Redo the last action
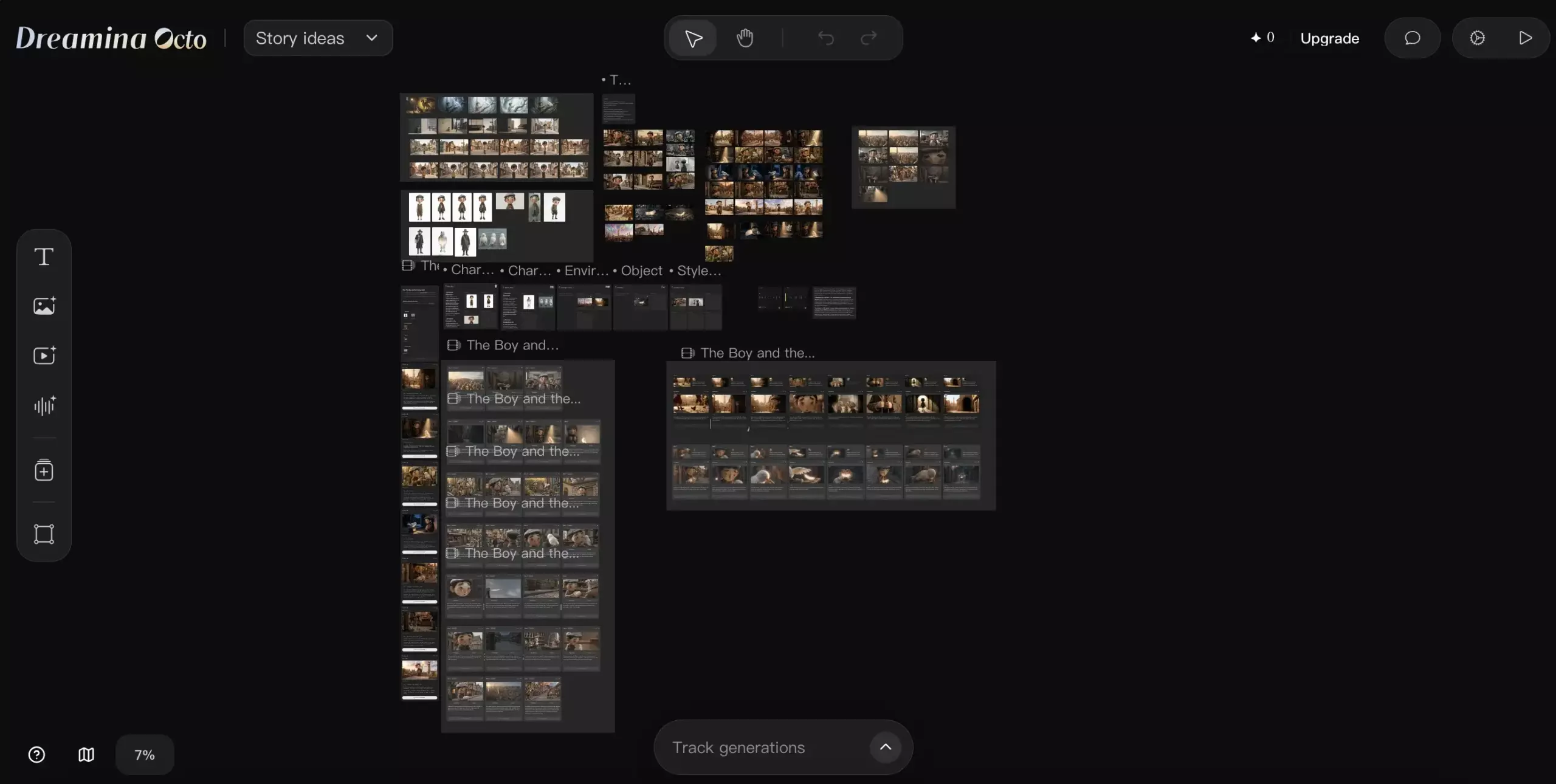The width and height of the screenshot is (1556, 784). click(869, 38)
